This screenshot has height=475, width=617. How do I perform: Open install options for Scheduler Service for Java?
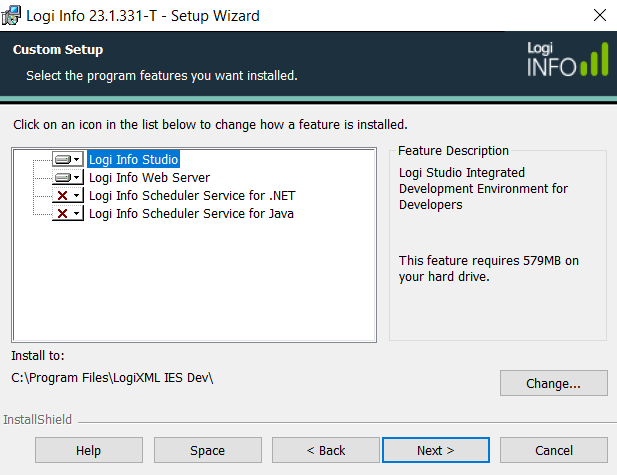coord(68,214)
